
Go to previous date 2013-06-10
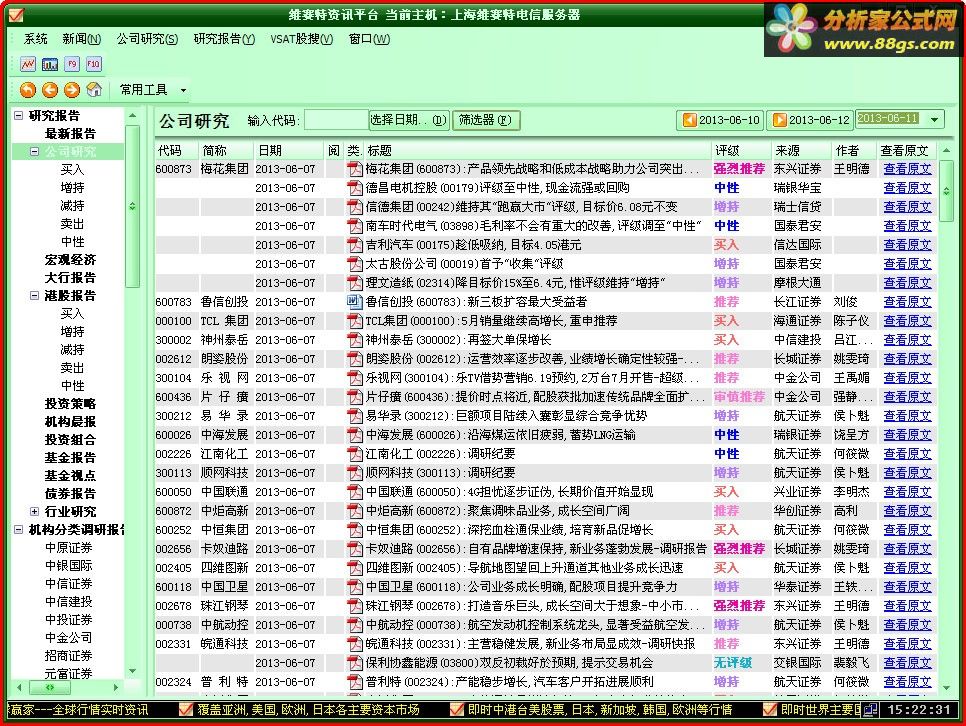(720, 120)
